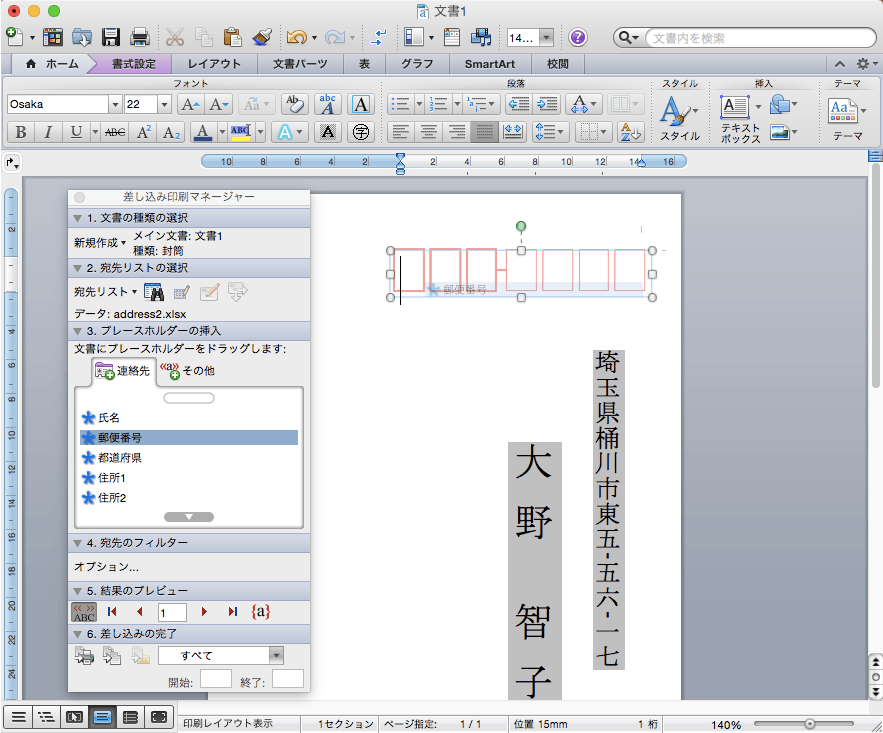
Task: Click the Print icon in the toolbar
Action: pos(140,38)
